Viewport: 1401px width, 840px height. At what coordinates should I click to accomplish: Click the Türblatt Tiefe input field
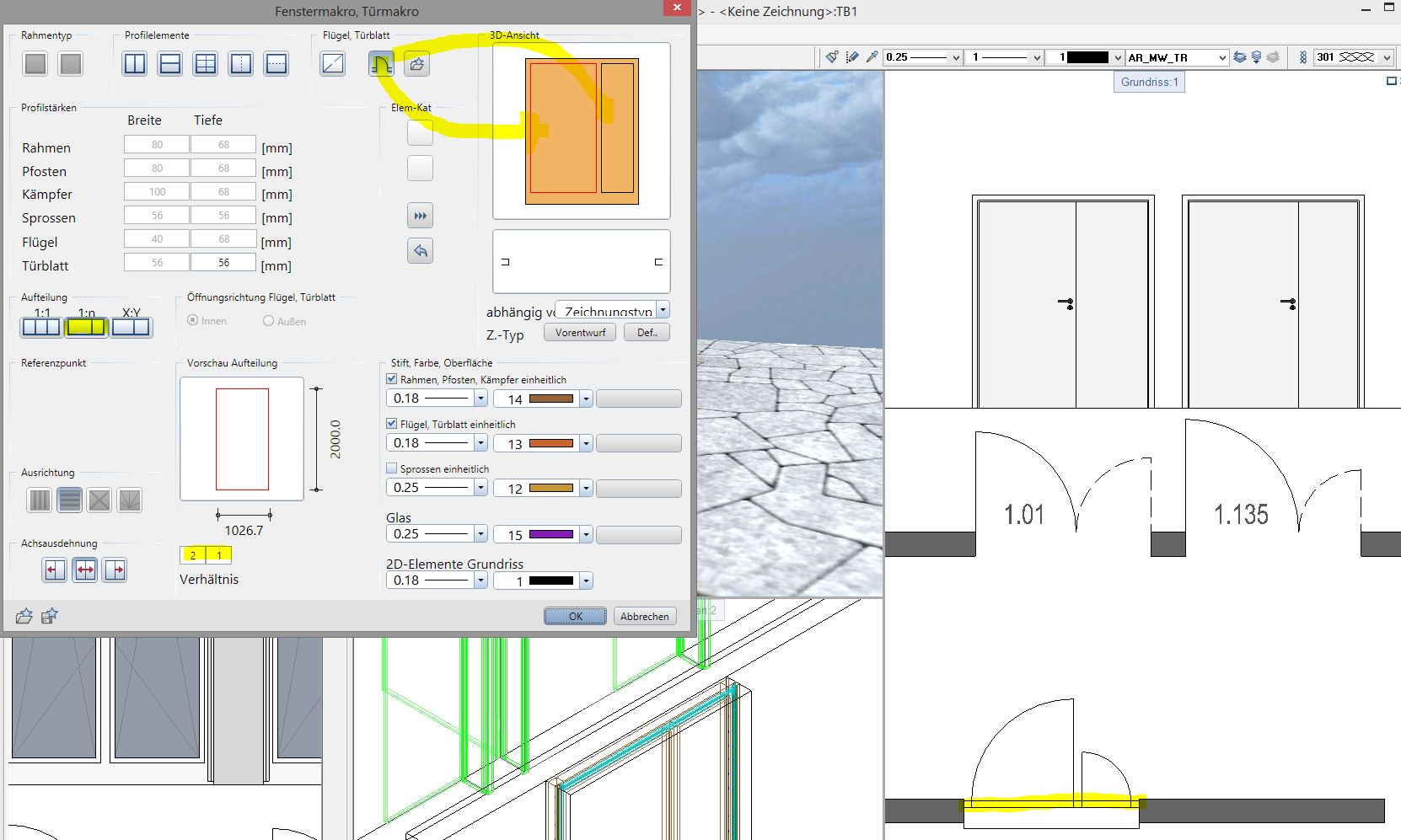click(x=223, y=263)
